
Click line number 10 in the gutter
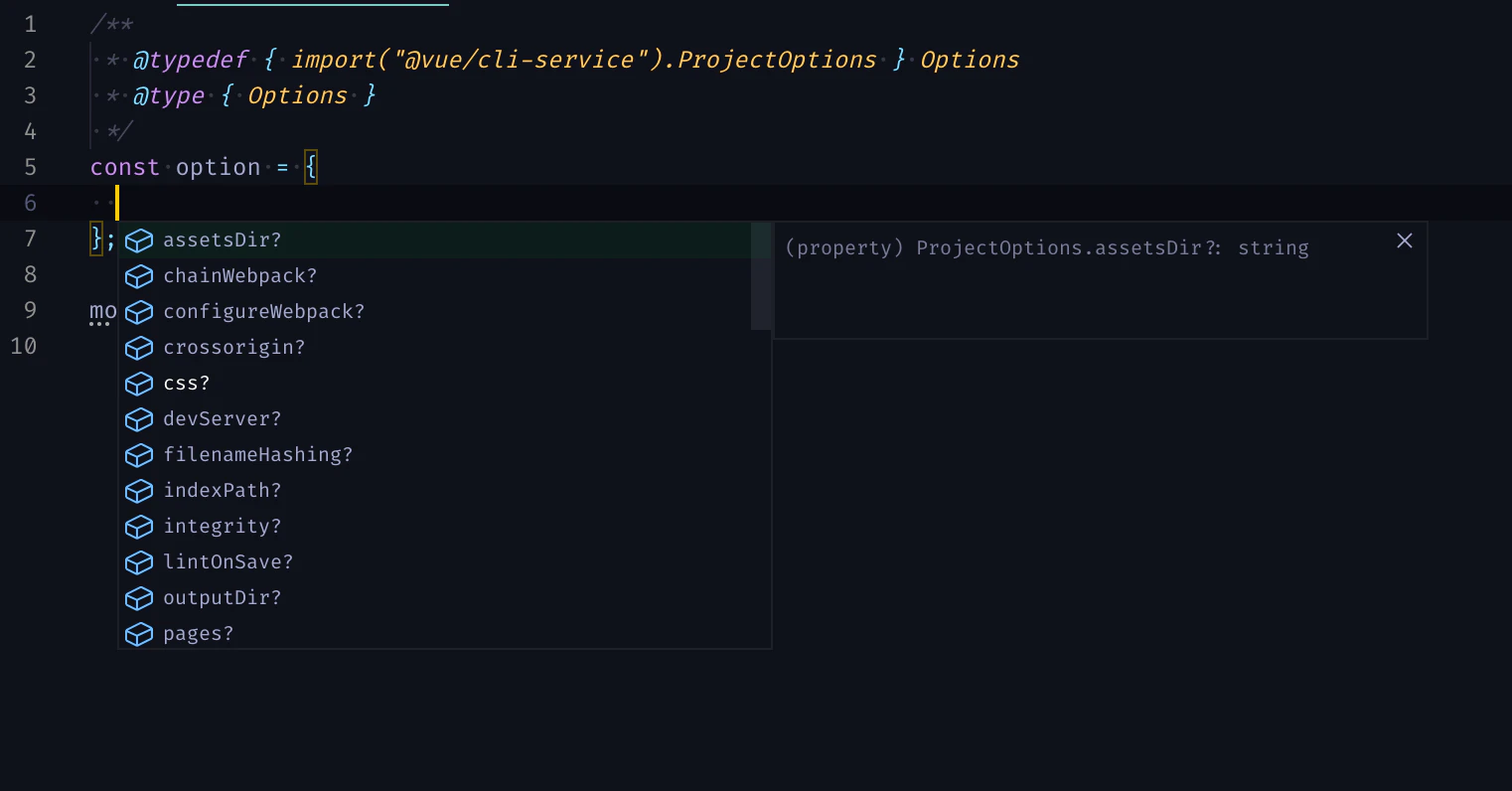[x=24, y=346]
